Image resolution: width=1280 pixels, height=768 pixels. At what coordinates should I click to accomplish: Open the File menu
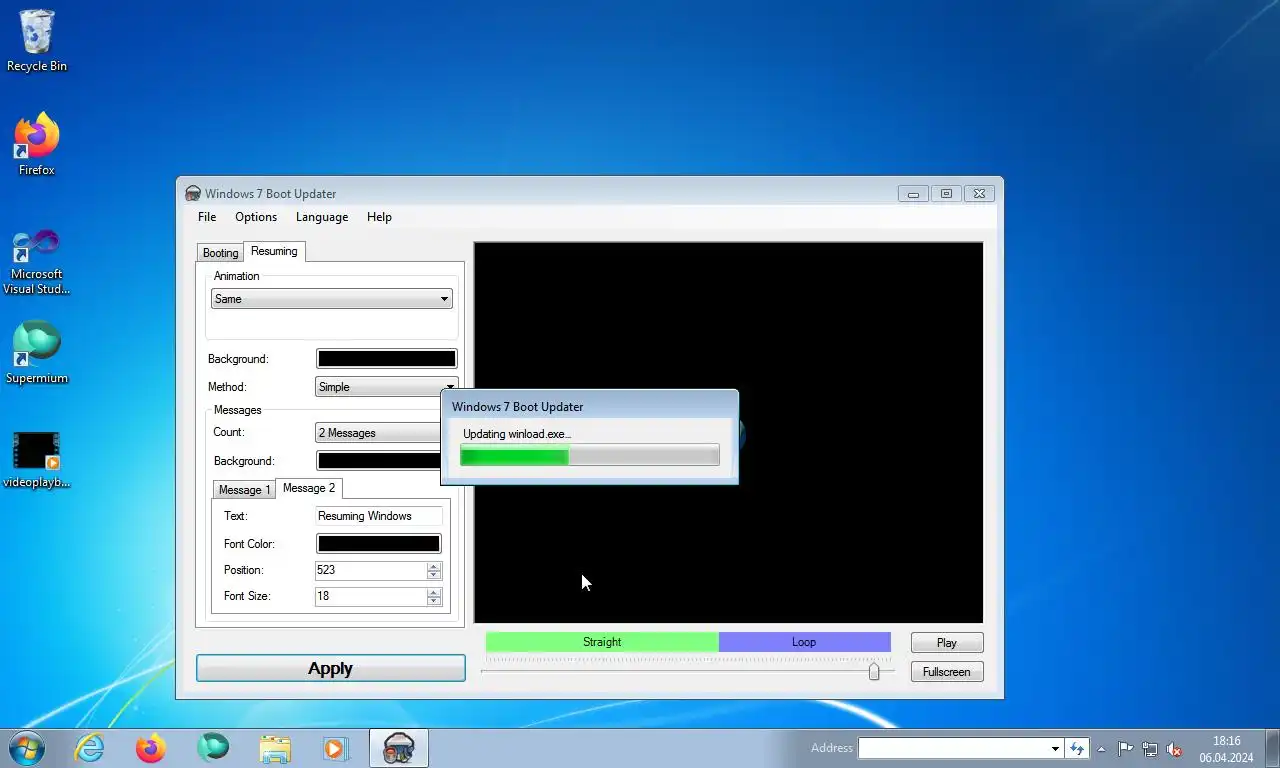(207, 217)
